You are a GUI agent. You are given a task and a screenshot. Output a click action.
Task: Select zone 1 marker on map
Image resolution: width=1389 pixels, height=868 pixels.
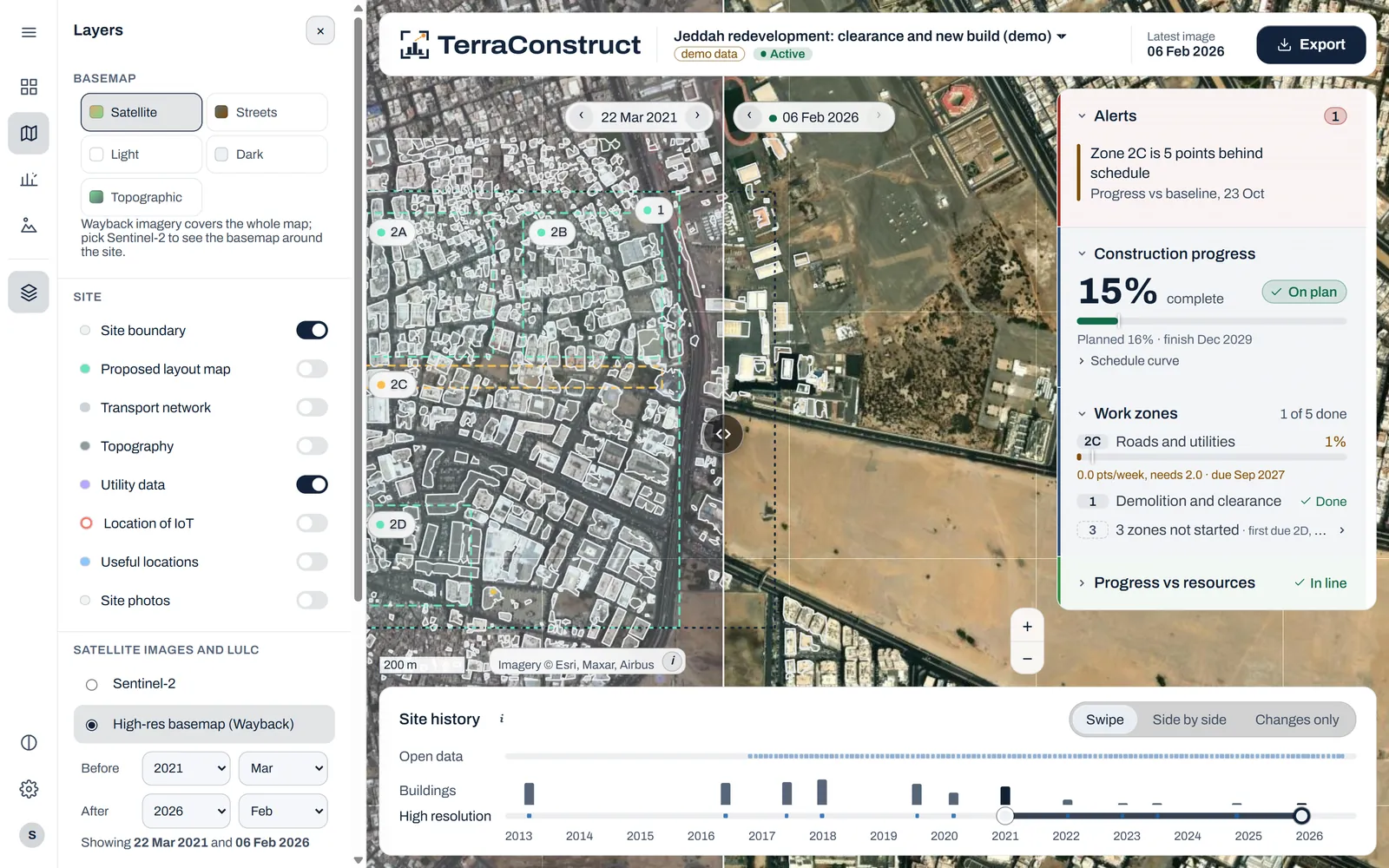click(654, 210)
